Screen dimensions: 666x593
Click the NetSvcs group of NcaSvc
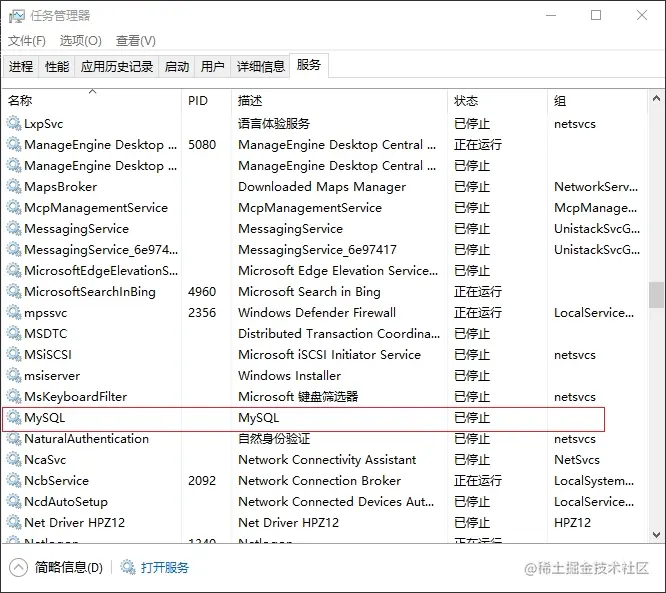click(x=577, y=459)
